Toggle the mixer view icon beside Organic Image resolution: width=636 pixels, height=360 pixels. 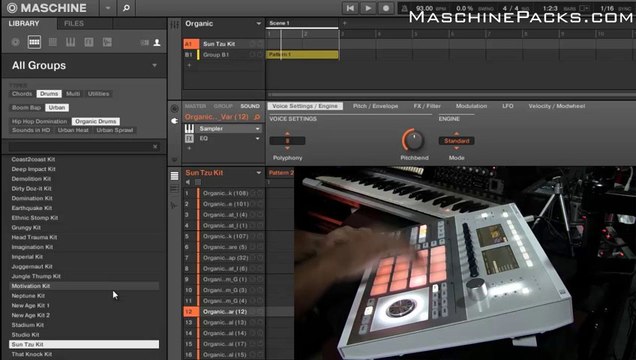tap(174, 25)
